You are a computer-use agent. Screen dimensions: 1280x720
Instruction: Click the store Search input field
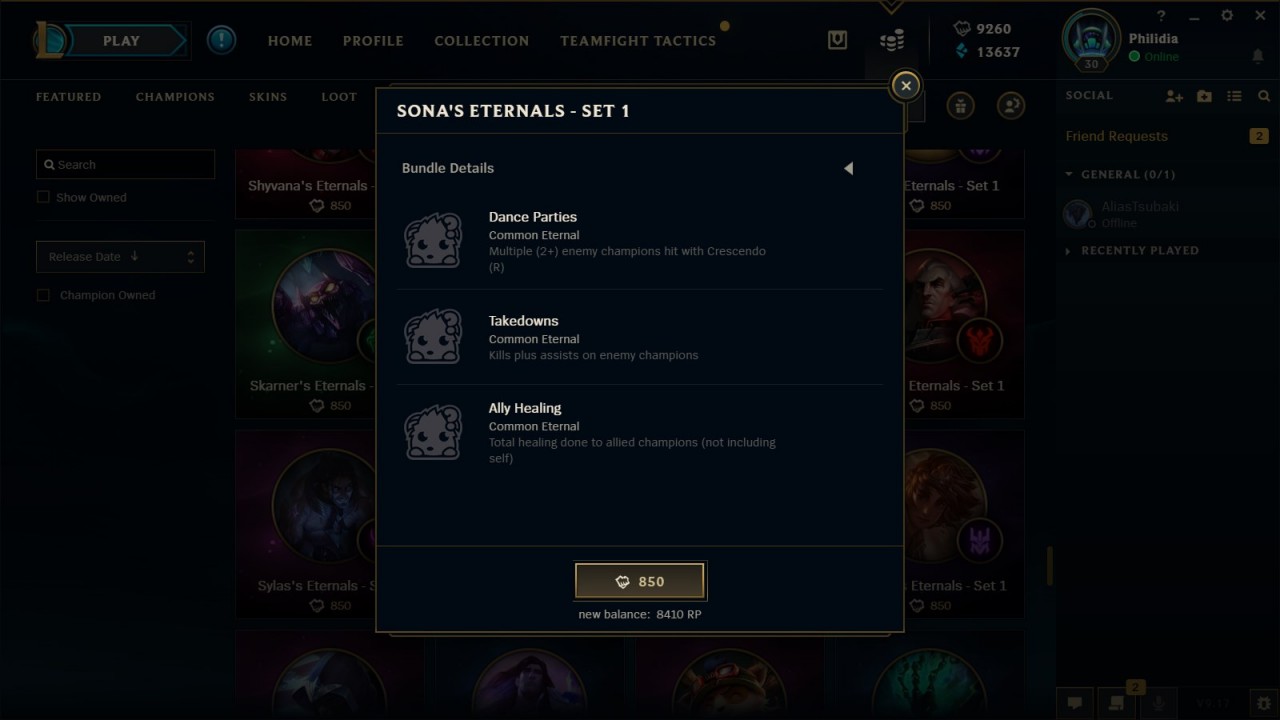125,164
